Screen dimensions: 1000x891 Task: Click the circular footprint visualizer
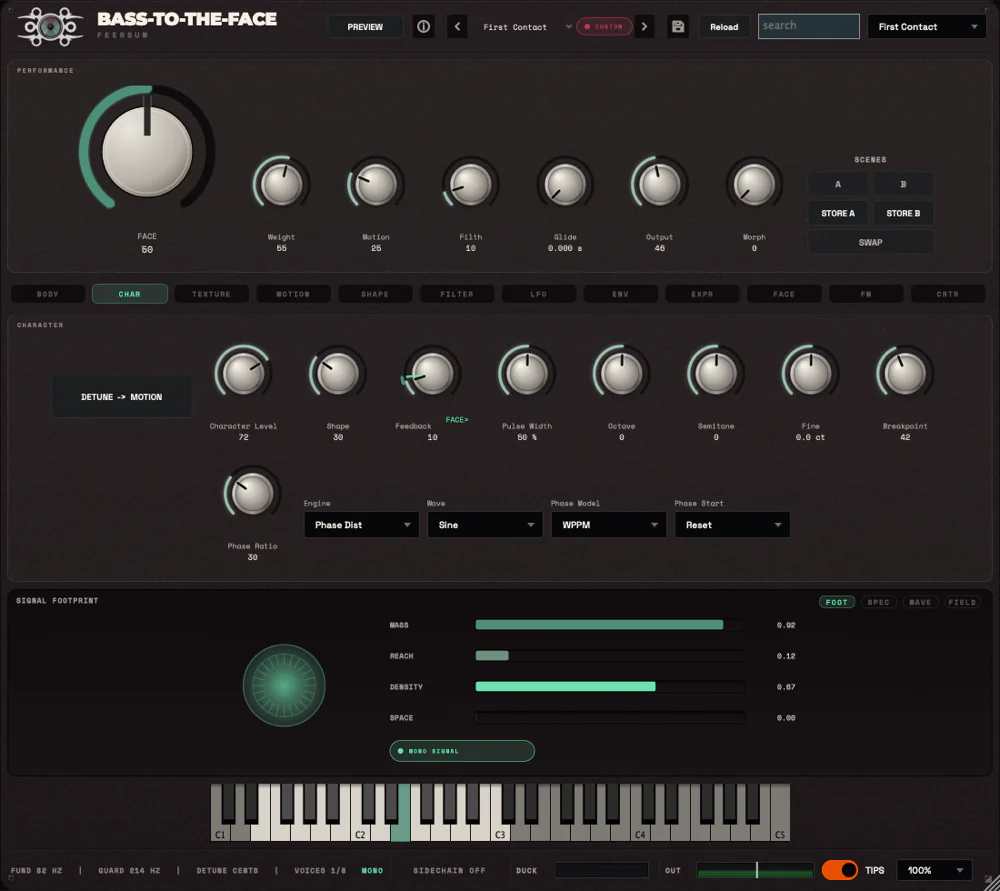284,686
